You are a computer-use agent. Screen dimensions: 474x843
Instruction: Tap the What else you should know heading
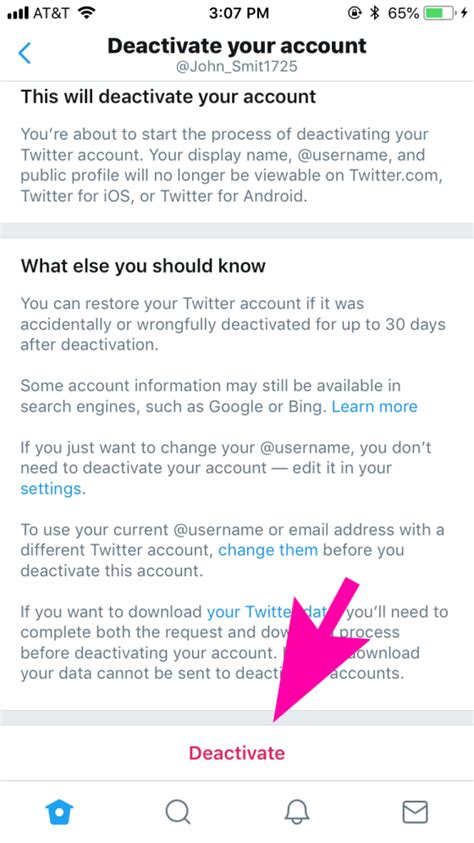point(143,266)
